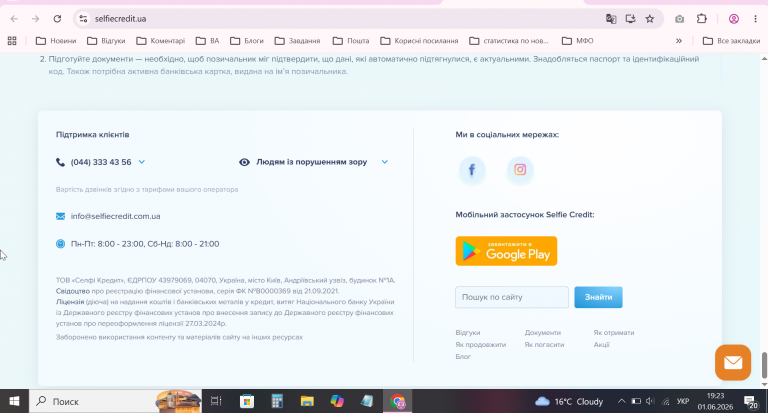Reload the page with the refresh icon
The height and width of the screenshot is (413, 768).
tap(57, 19)
